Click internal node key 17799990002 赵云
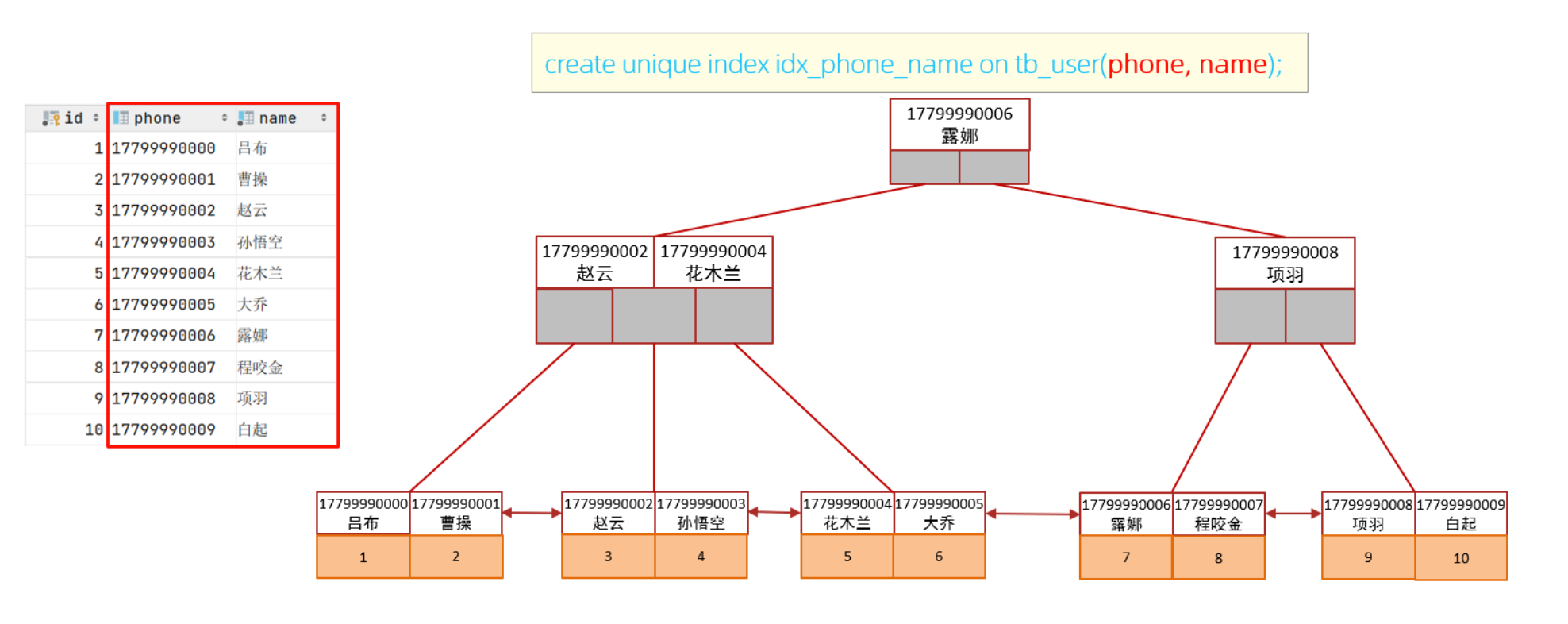 (x=595, y=262)
